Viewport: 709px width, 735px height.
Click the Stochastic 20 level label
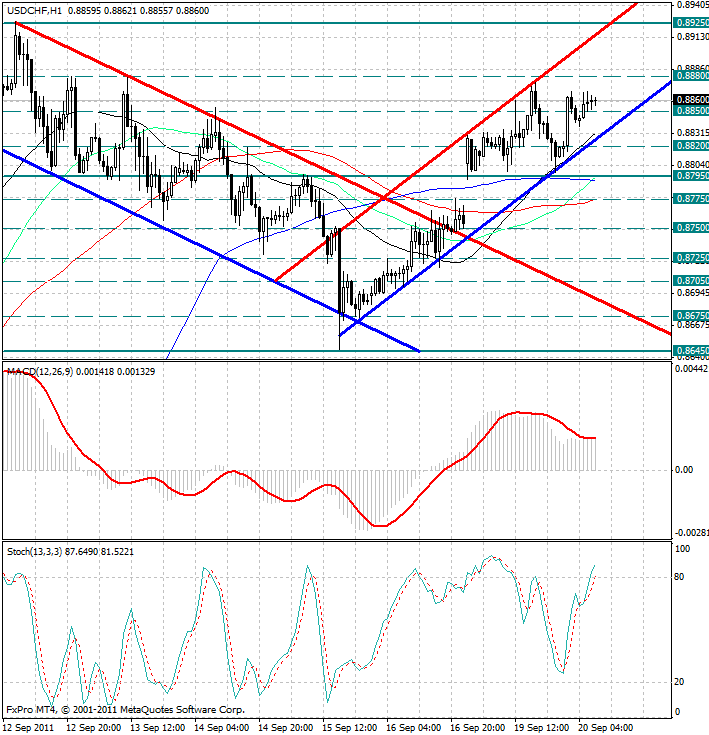[679, 682]
